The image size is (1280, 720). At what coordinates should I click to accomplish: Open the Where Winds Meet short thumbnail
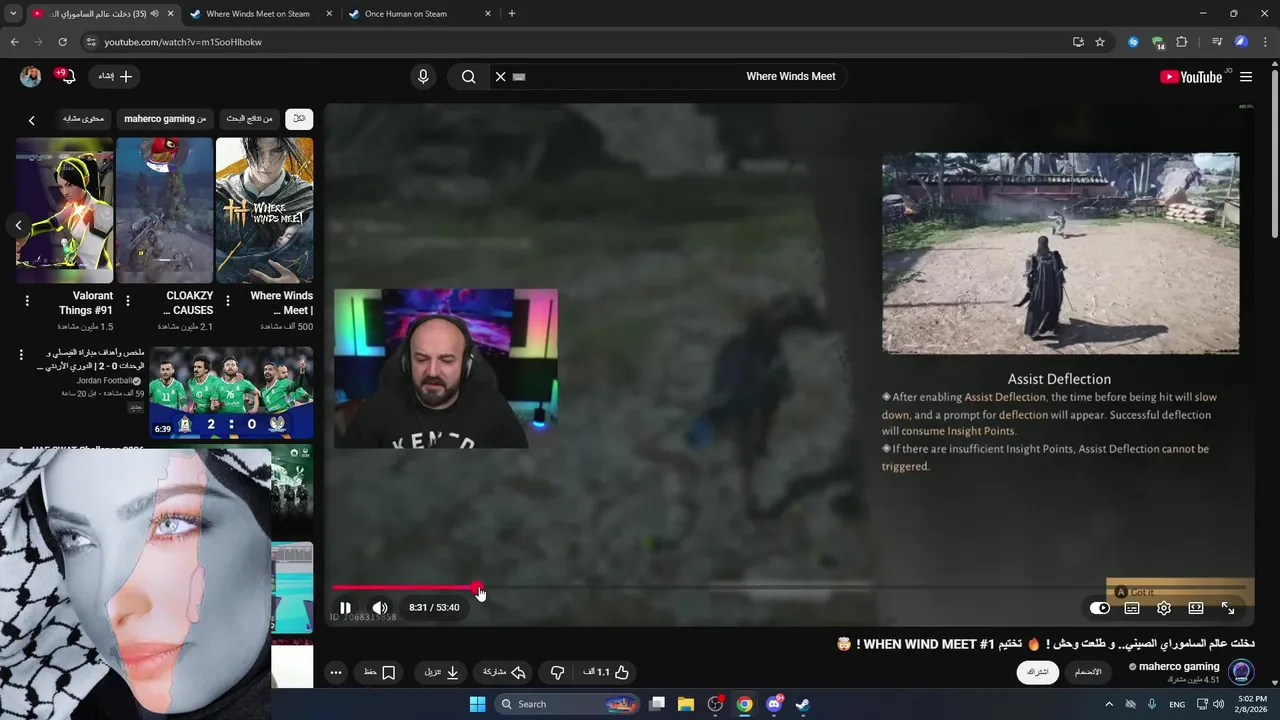pos(264,210)
